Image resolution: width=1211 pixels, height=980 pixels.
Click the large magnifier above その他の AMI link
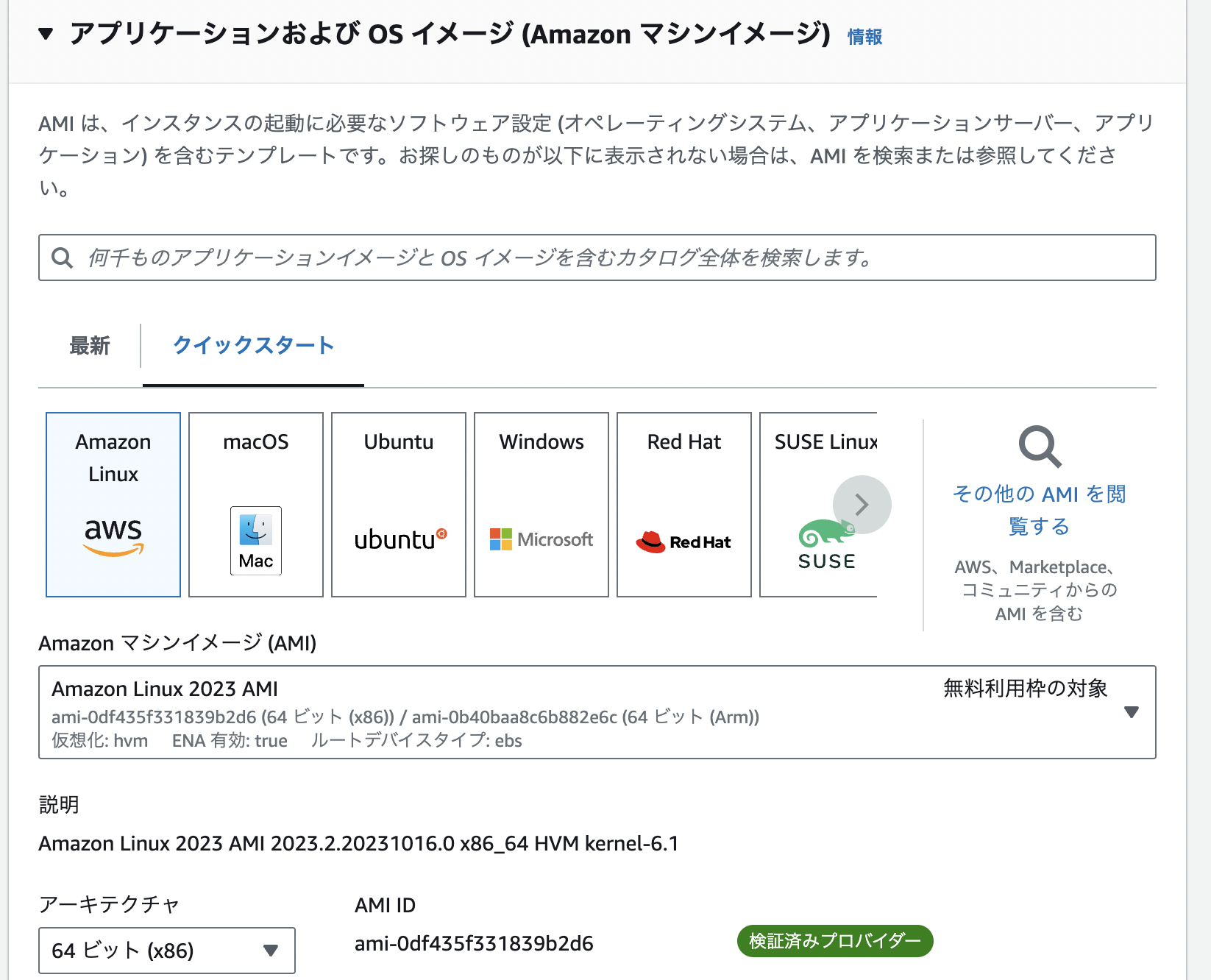pyautogui.click(x=1039, y=447)
